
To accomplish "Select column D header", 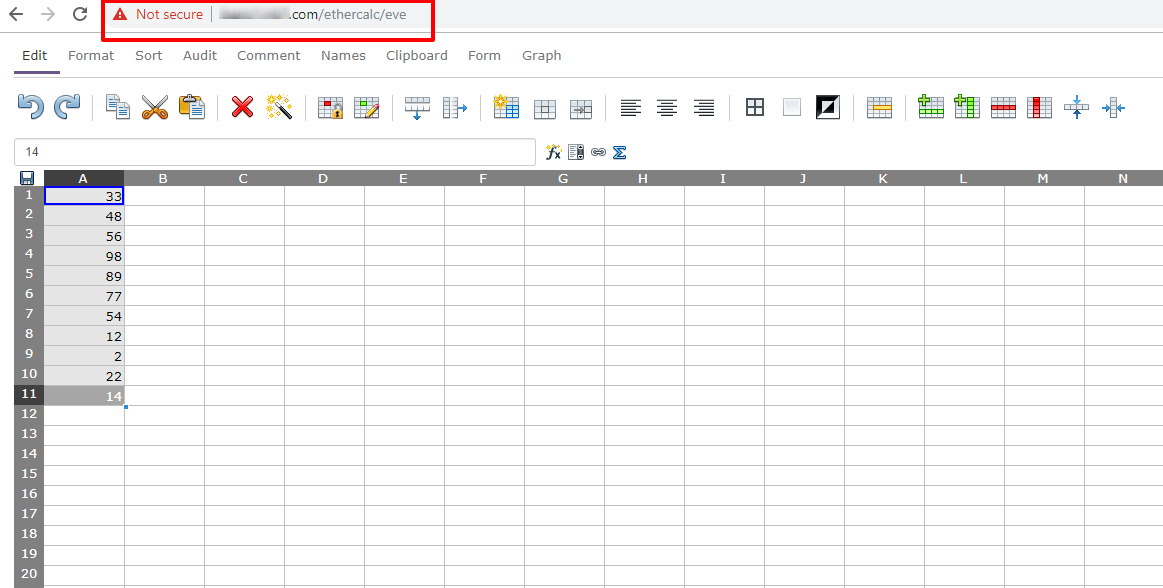I will (323, 178).
